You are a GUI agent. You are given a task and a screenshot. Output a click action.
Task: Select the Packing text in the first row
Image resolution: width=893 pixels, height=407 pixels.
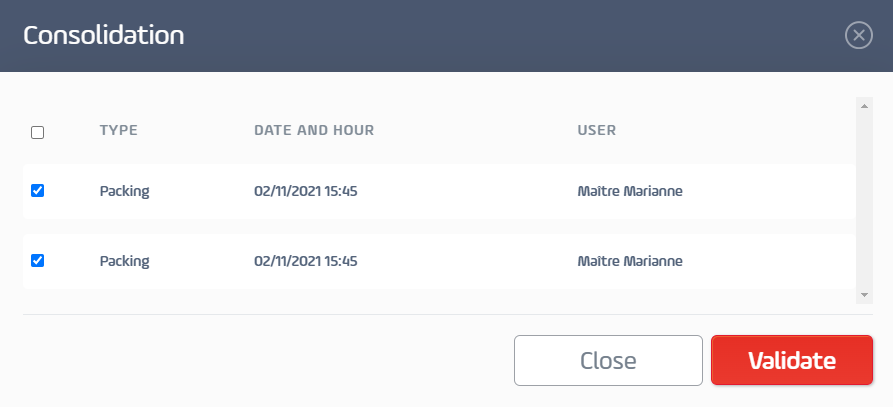pyautogui.click(x=124, y=191)
